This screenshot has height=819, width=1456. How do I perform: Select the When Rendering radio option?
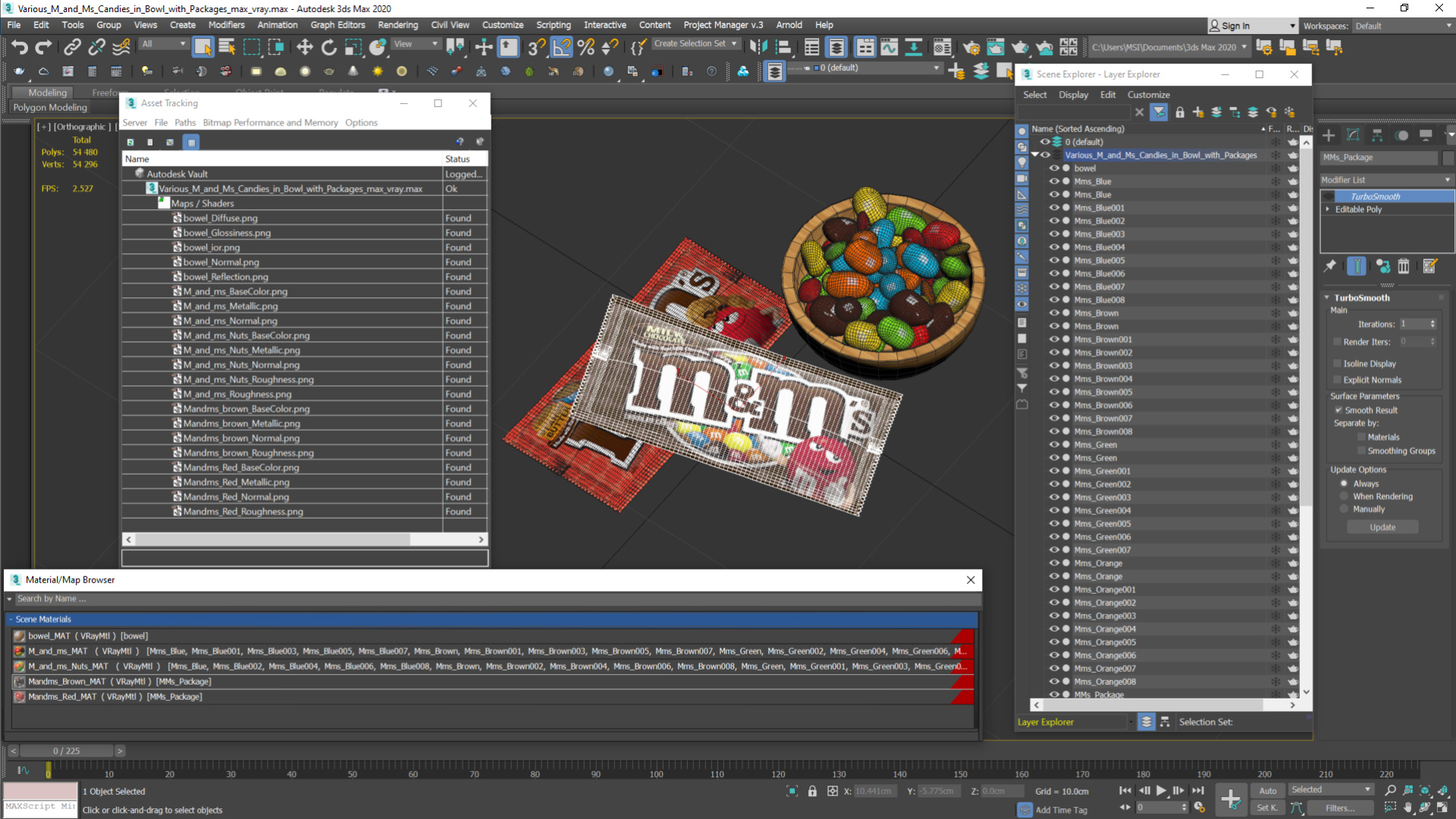point(1344,496)
